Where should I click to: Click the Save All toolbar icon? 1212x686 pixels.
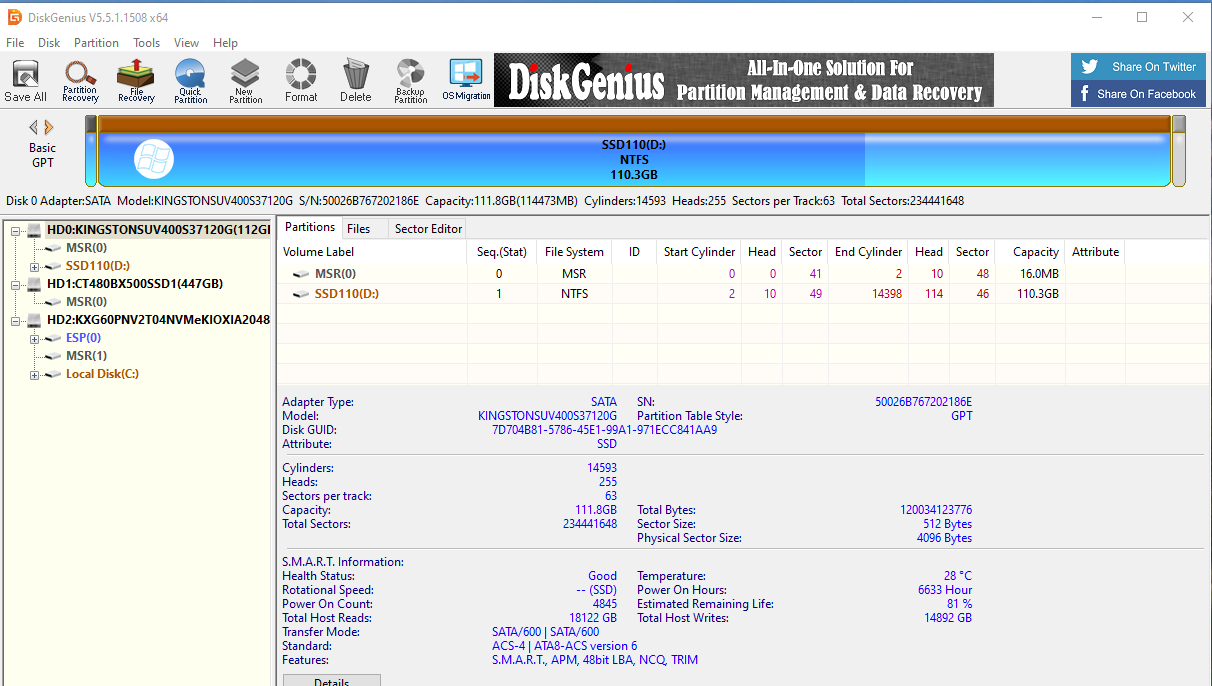click(25, 80)
